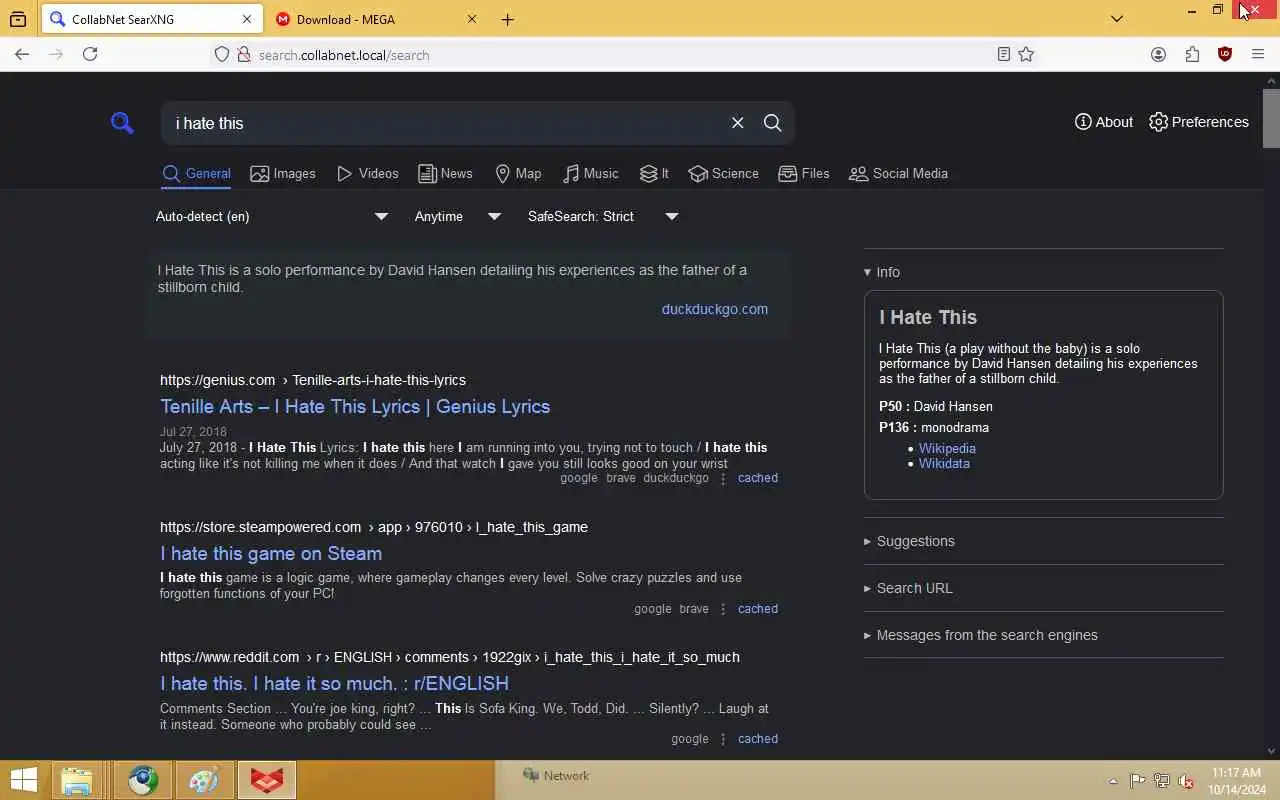Screen dimensions: 1280x800
Task: Open the r/ENGLISH reddit result
Action: [x=334, y=683]
